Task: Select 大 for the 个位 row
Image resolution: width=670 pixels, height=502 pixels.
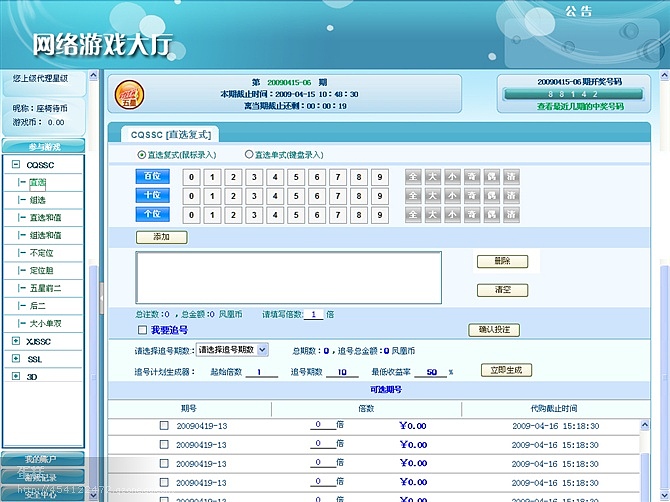Action: click(432, 215)
